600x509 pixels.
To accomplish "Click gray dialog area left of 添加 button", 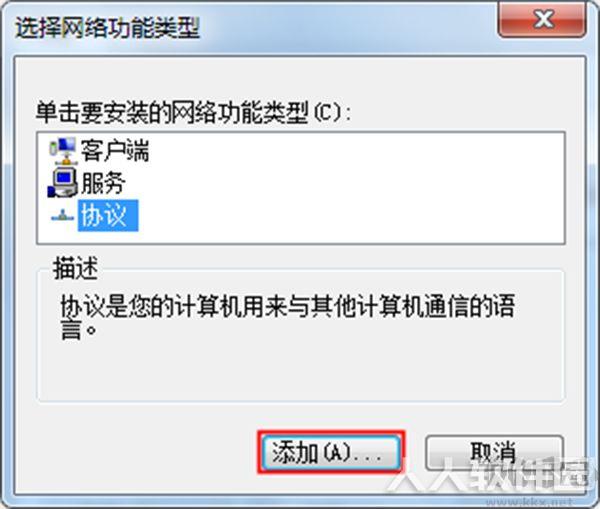I will click(145, 452).
